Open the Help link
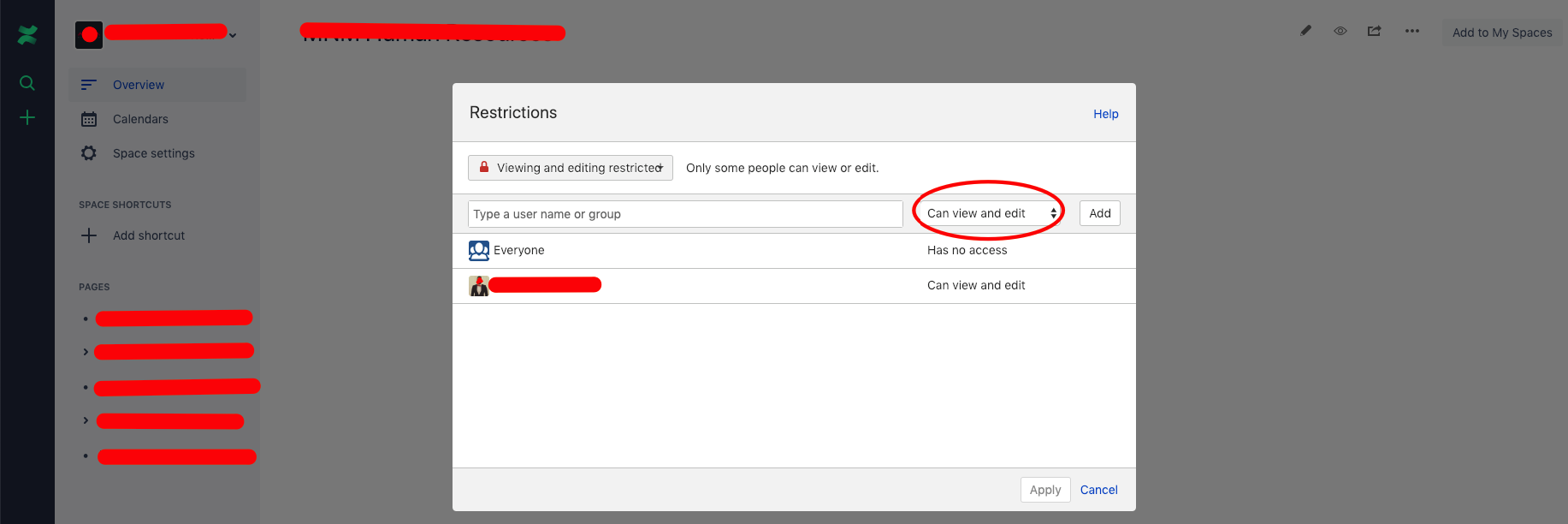The width and height of the screenshot is (1568, 524). [1106, 114]
